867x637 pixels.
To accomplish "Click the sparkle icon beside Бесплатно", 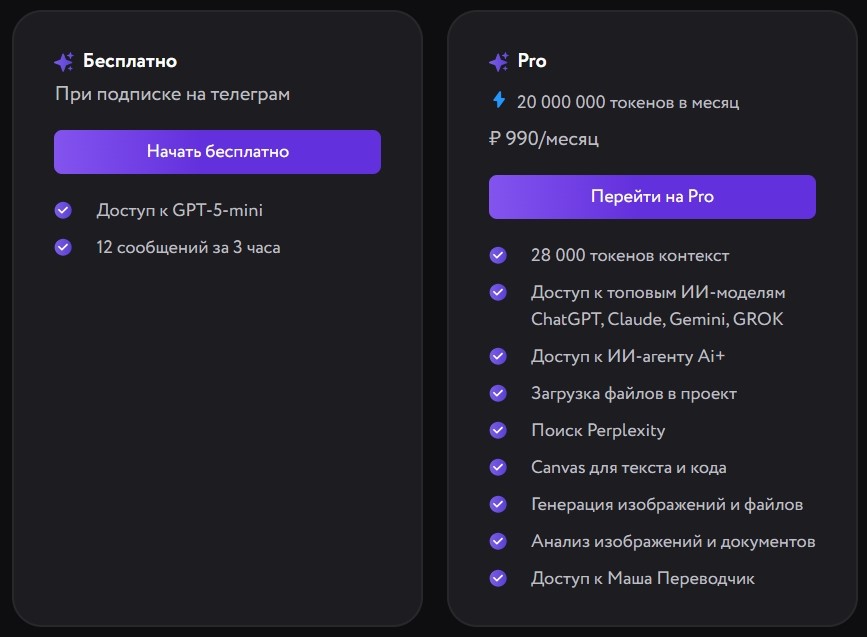I will 64,62.
